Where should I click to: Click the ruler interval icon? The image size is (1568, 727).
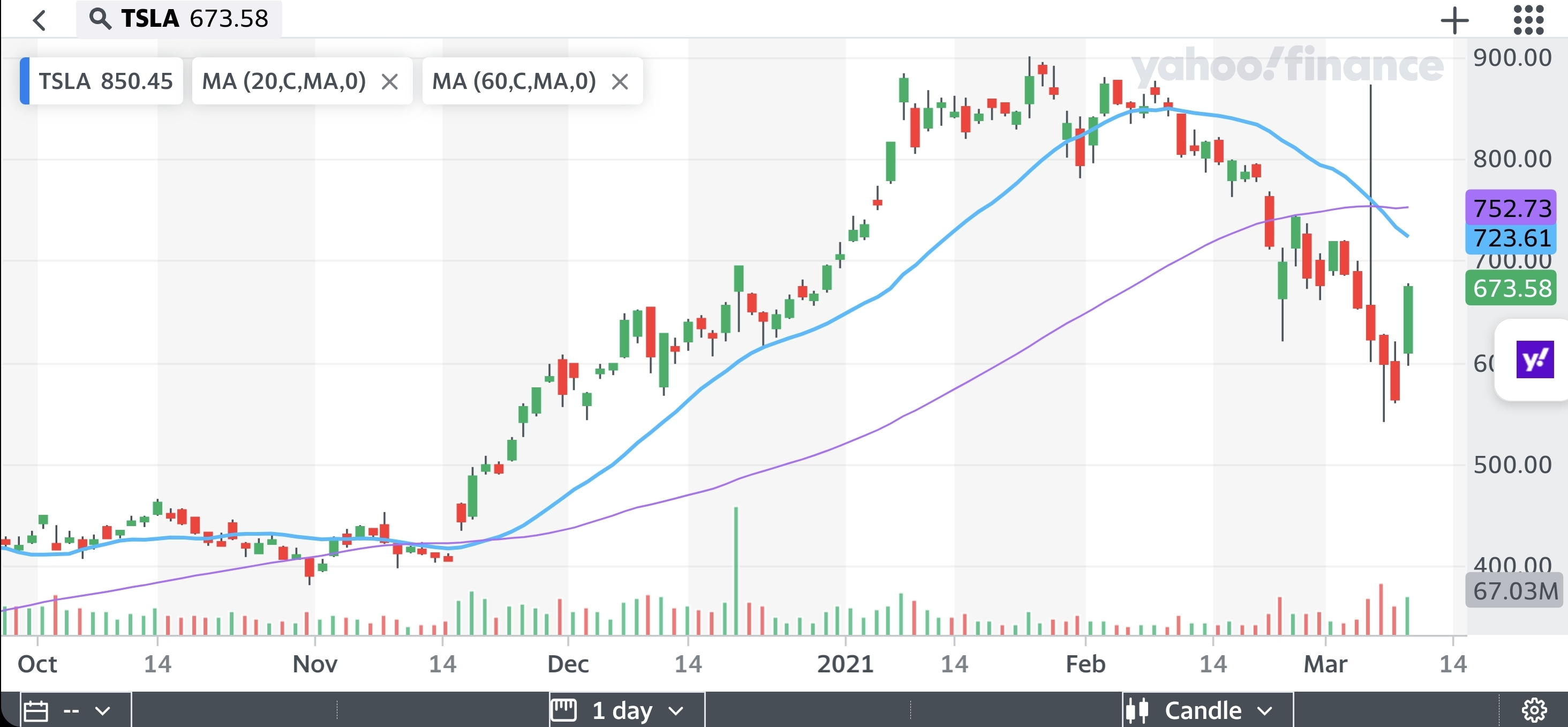[x=563, y=709]
